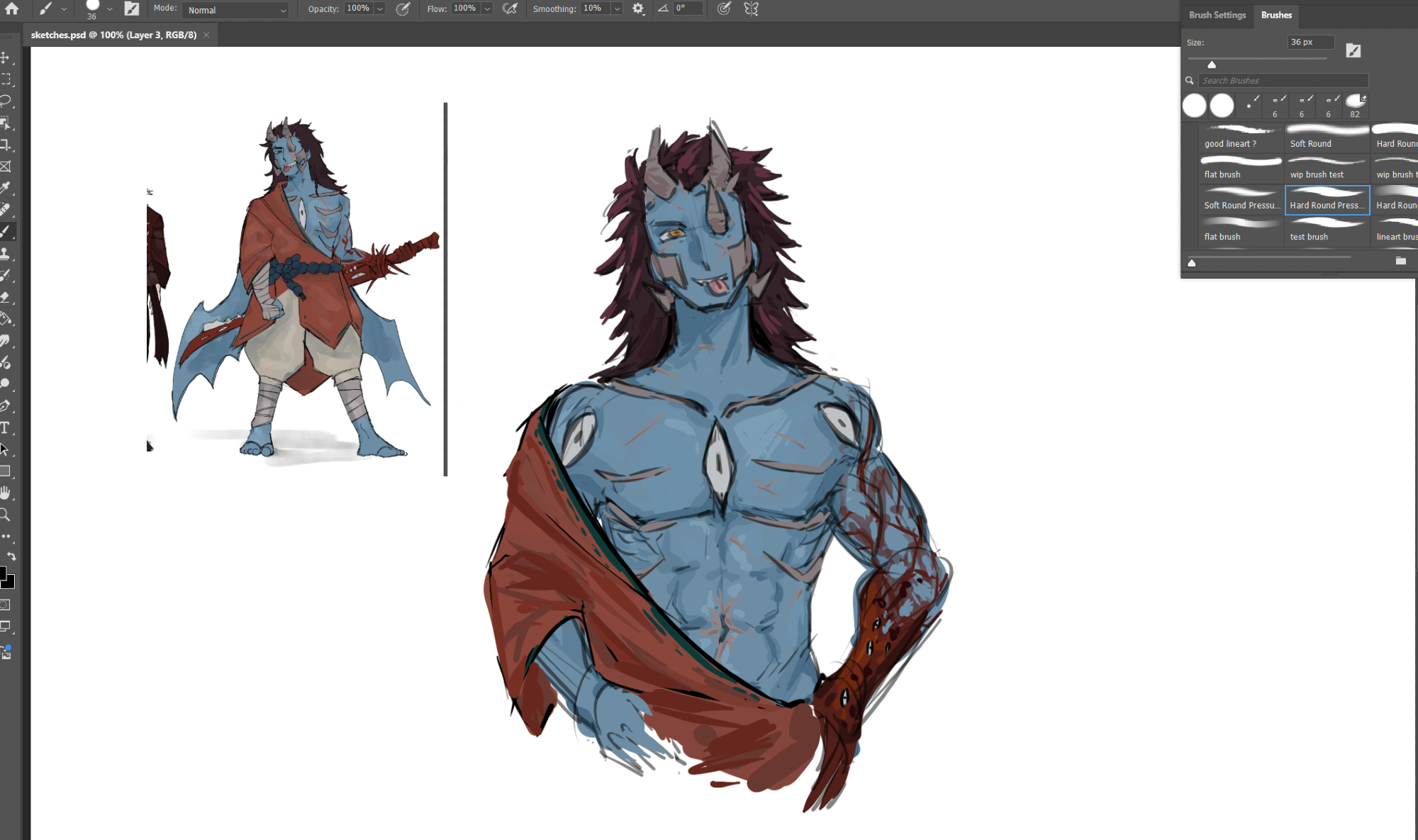Click the Home icon in options bar
The image size is (1418, 840).
(12, 9)
